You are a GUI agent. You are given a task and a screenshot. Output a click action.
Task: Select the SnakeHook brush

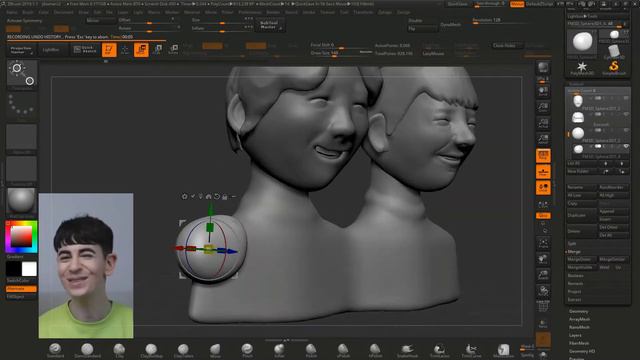coord(407,350)
